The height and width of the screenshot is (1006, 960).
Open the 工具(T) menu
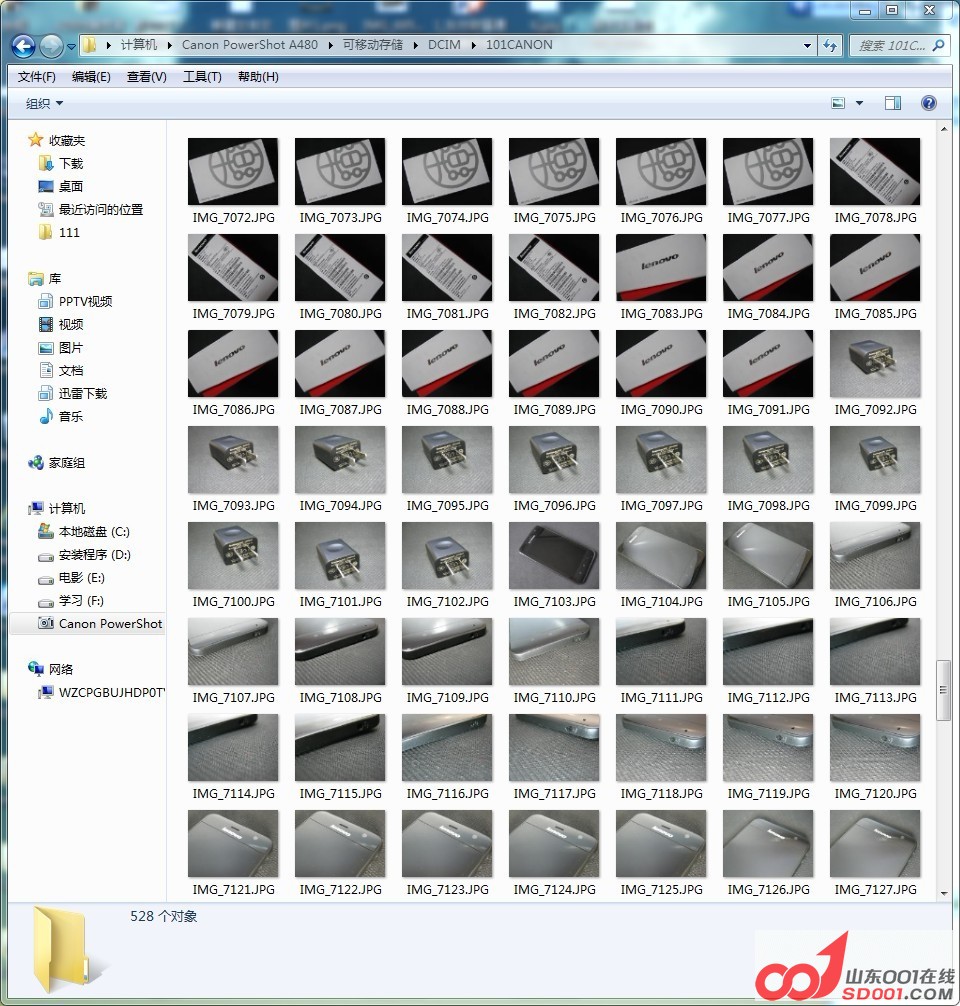[202, 77]
